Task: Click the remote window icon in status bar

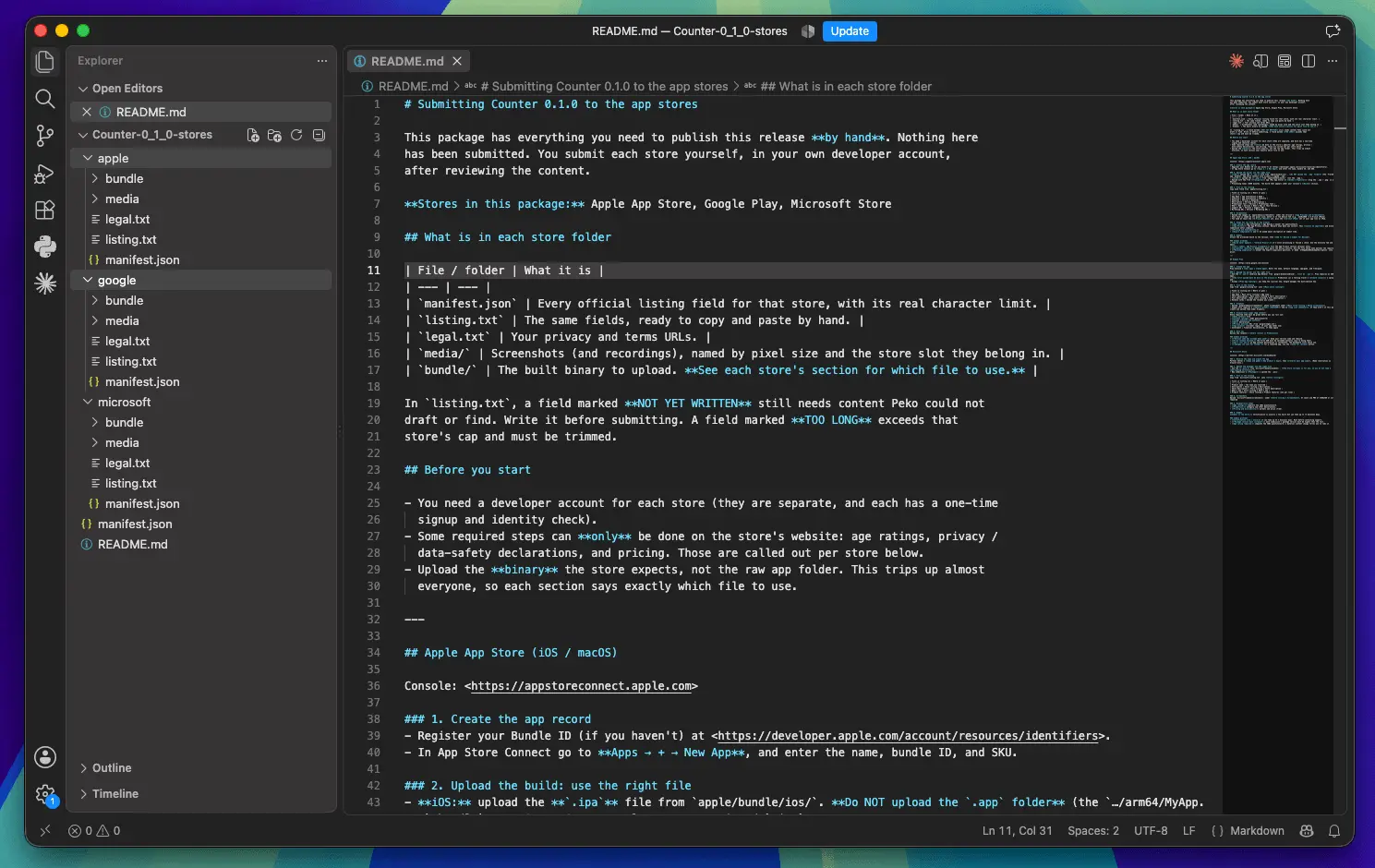Action: click(x=45, y=831)
